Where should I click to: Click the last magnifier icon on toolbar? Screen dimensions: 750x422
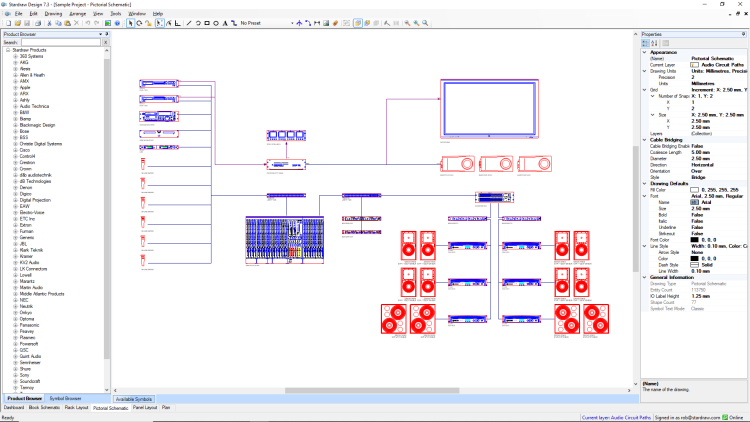point(425,23)
